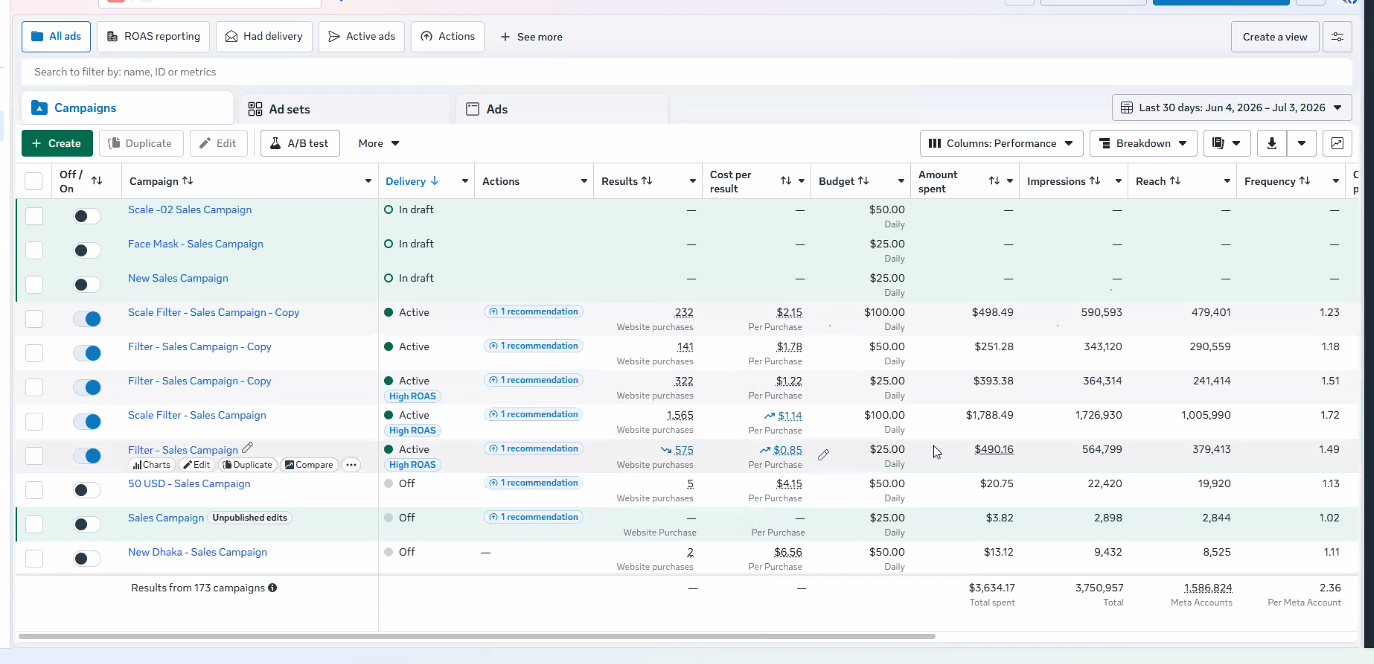Sort by the Budget column
This screenshot has height=664, width=1374.
pos(863,181)
